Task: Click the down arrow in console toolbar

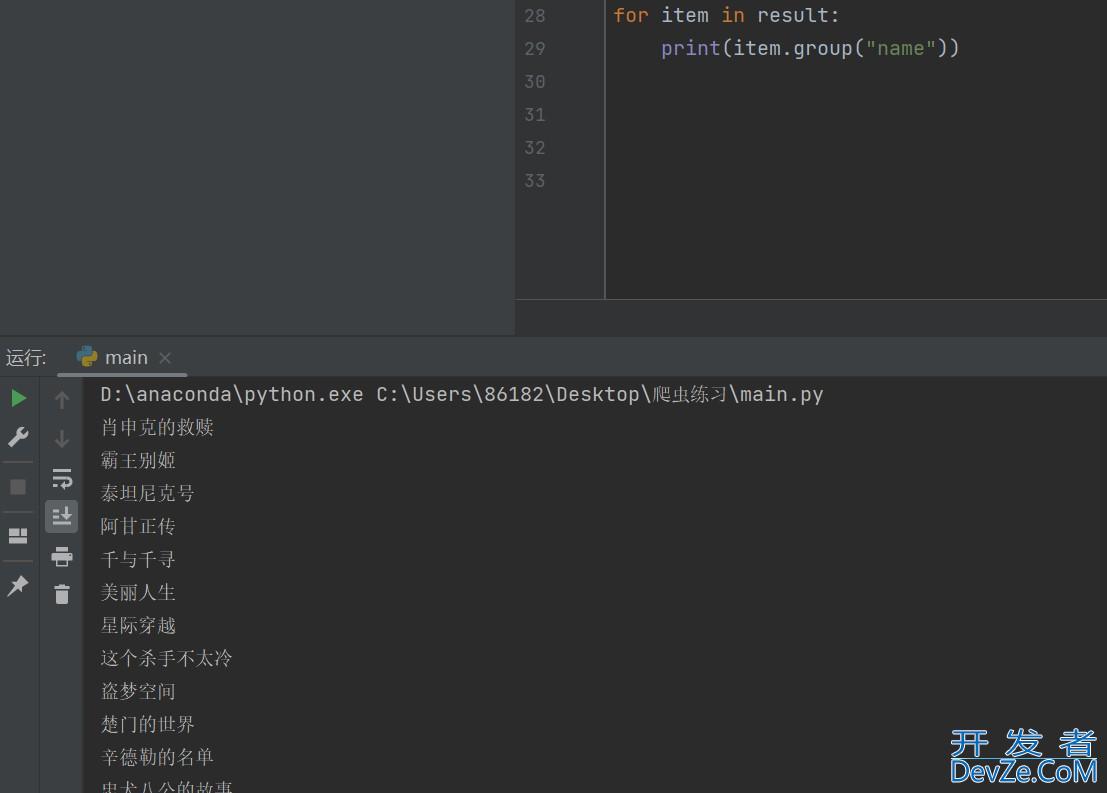Action: pyautogui.click(x=62, y=439)
